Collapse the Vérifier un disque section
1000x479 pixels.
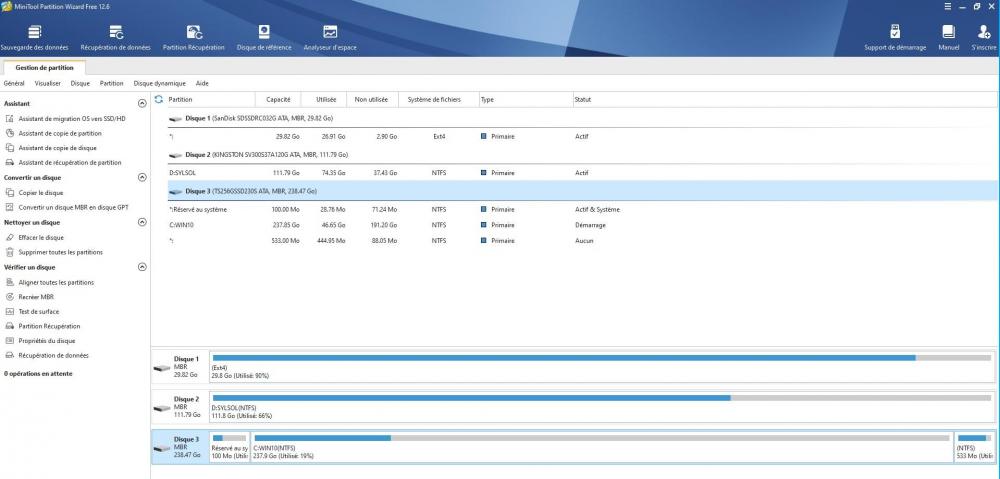click(142, 267)
